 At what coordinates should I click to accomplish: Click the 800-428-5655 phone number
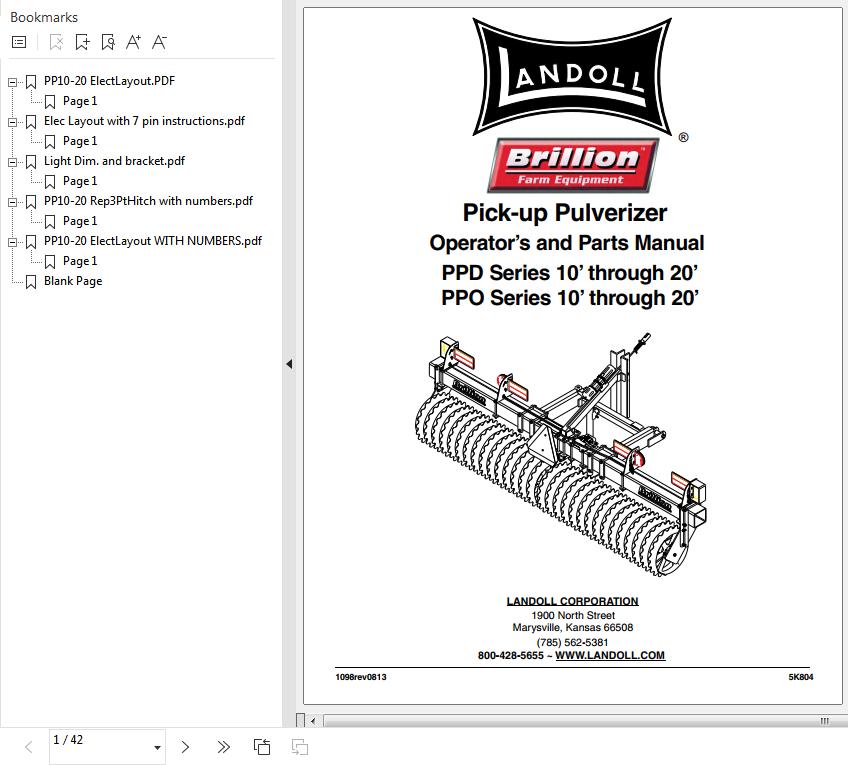click(511, 655)
